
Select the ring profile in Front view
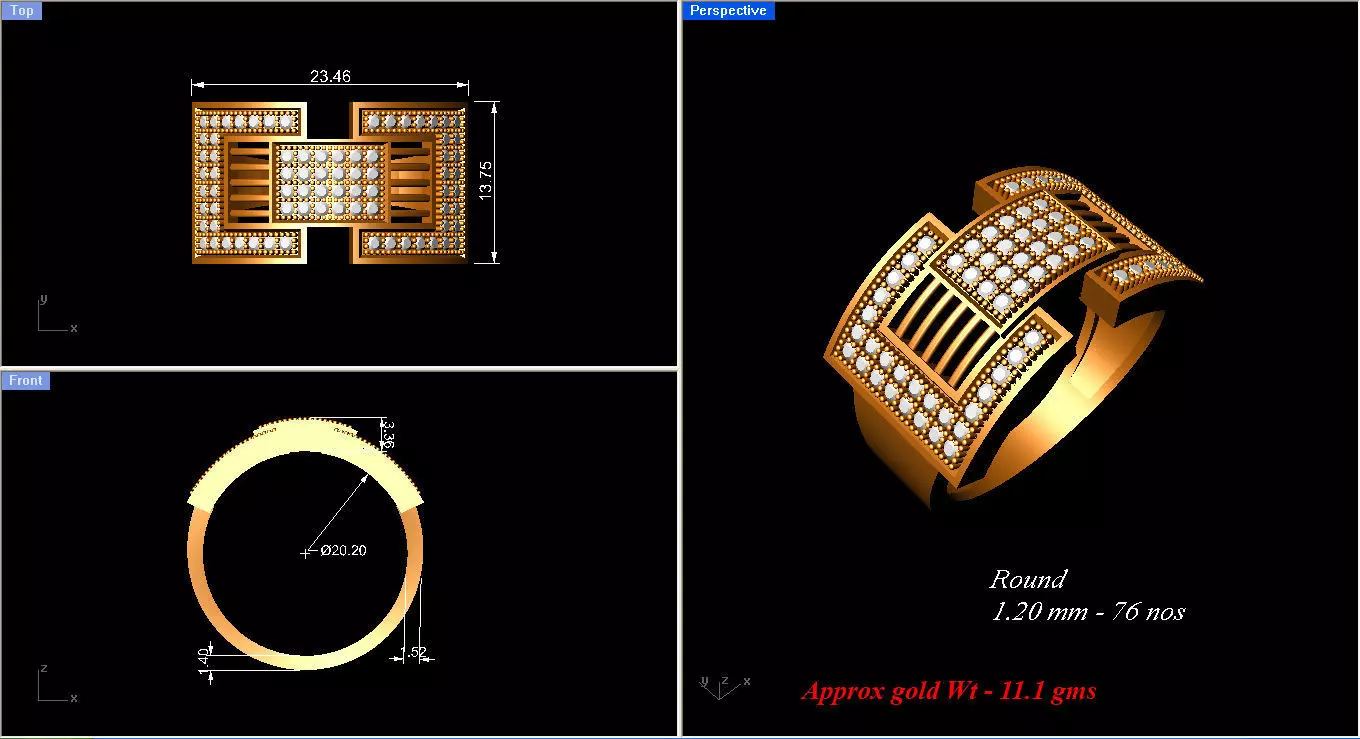[305, 543]
